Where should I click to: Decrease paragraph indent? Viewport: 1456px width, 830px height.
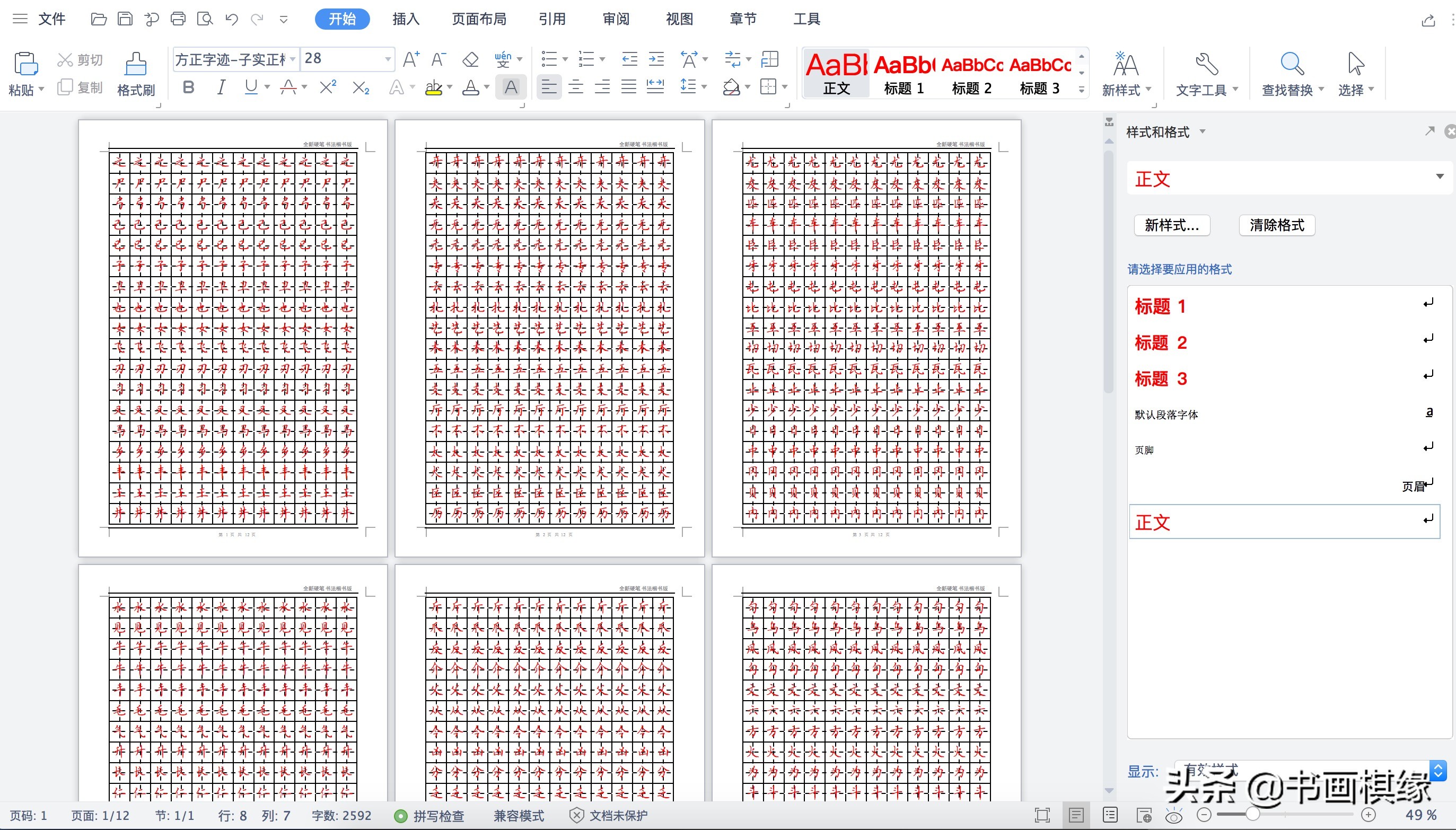click(629, 59)
